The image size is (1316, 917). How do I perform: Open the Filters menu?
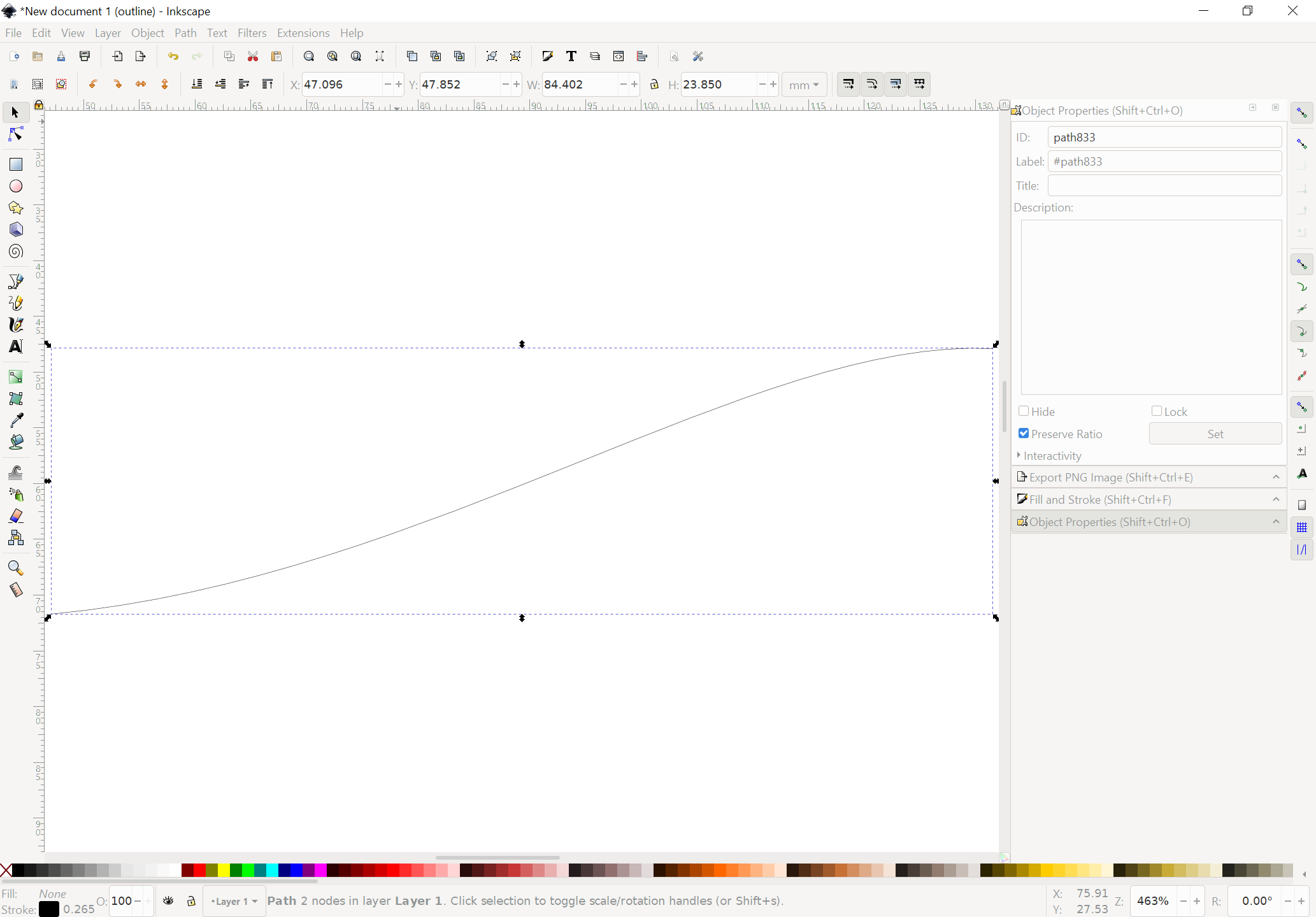252,33
